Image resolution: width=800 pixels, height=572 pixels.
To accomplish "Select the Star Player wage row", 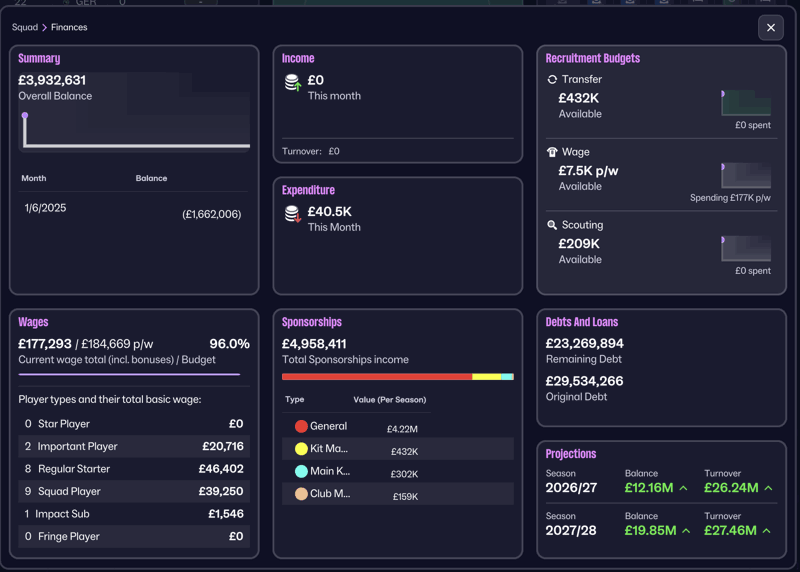I will click(134, 424).
